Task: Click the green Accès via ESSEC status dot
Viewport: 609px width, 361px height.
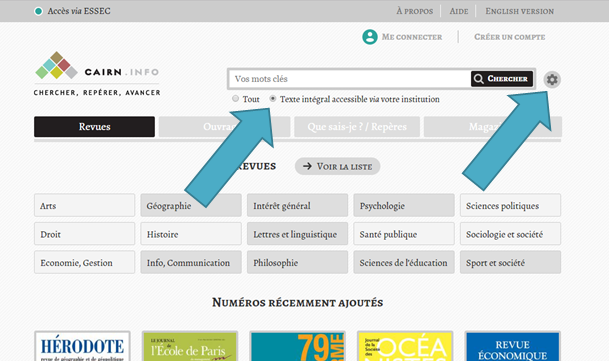Action: (38, 11)
